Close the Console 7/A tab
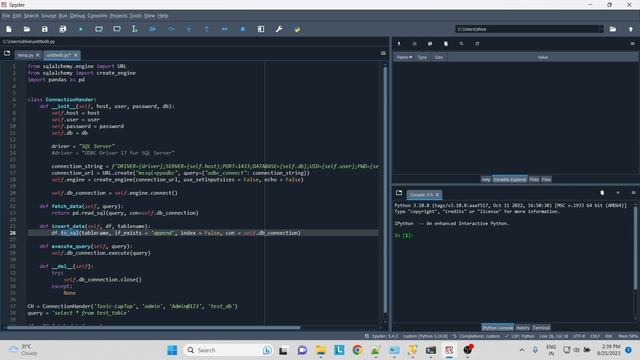 click(x=437, y=195)
